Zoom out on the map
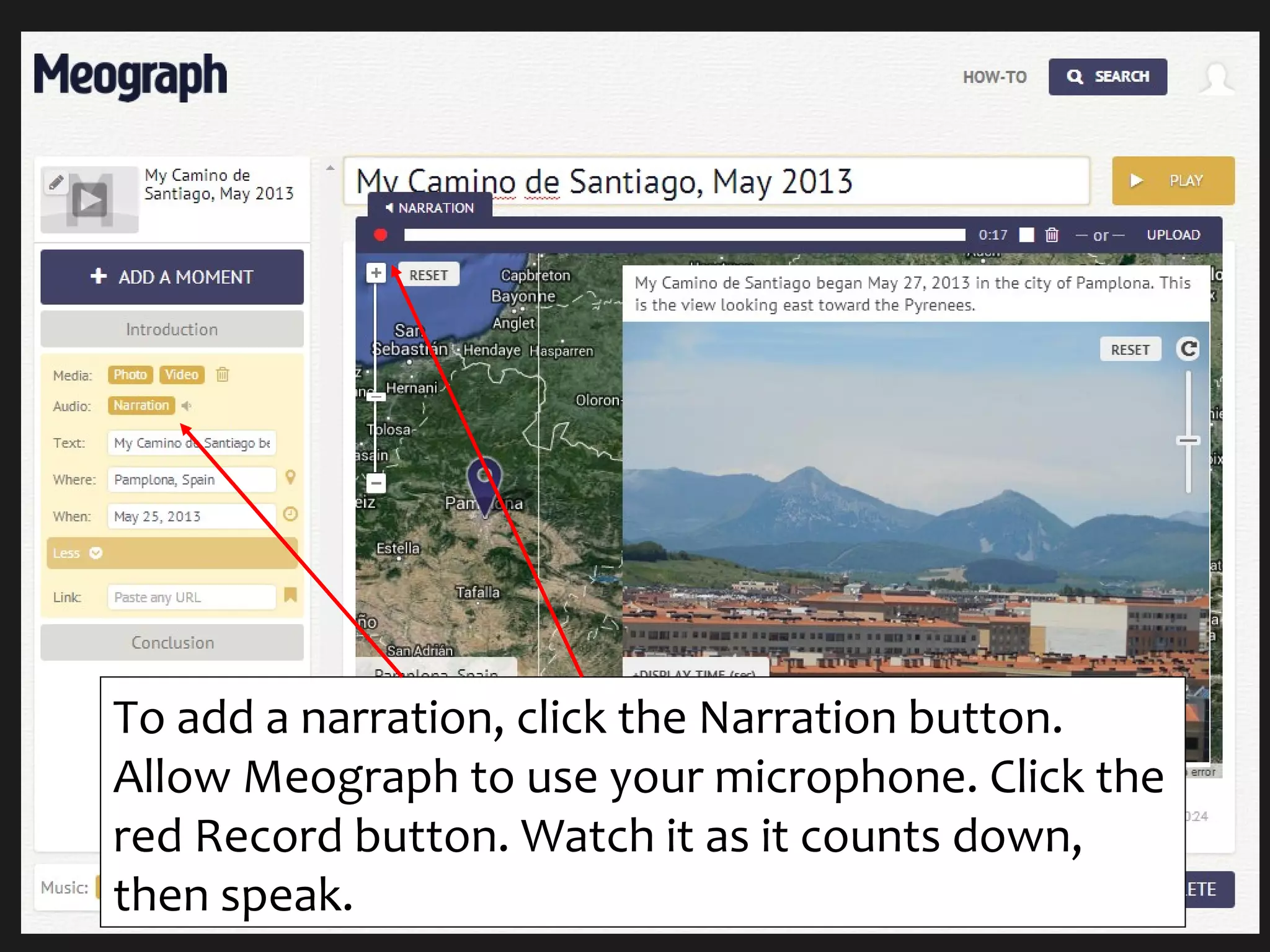 (x=376, y=482)
